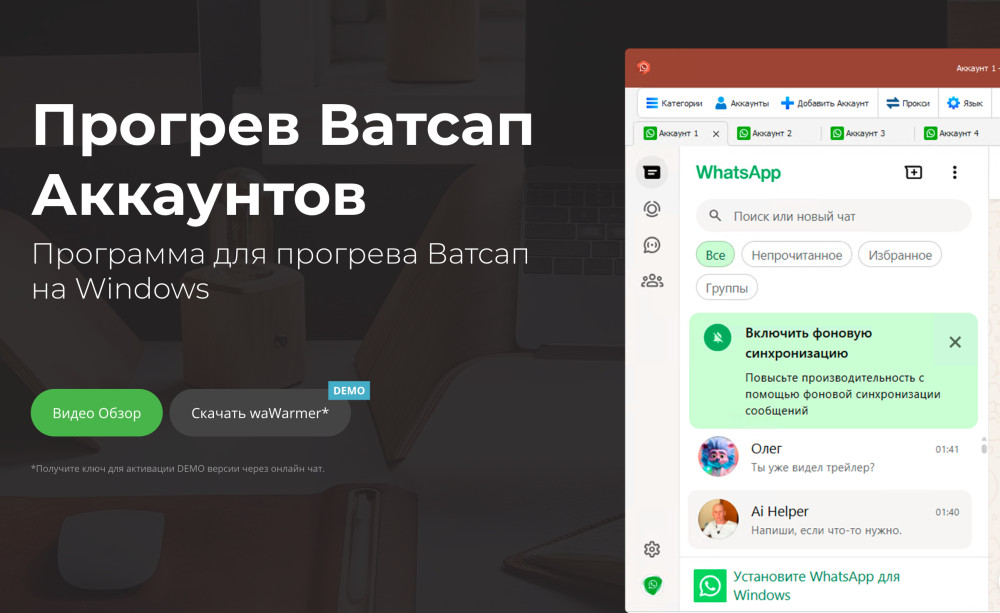Select the Все filter chip
Screen dimensions: 1000x613
(x=715, y=255)
